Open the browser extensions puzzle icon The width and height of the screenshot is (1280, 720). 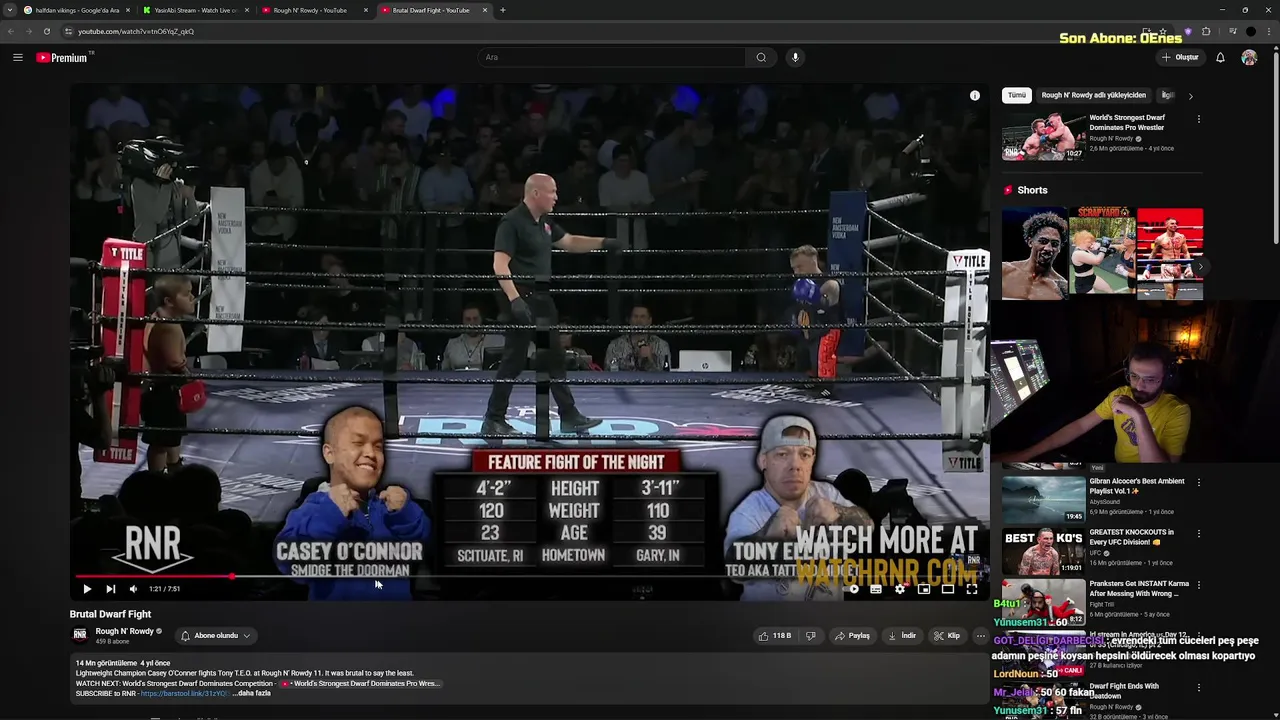tap(1206, 31)
